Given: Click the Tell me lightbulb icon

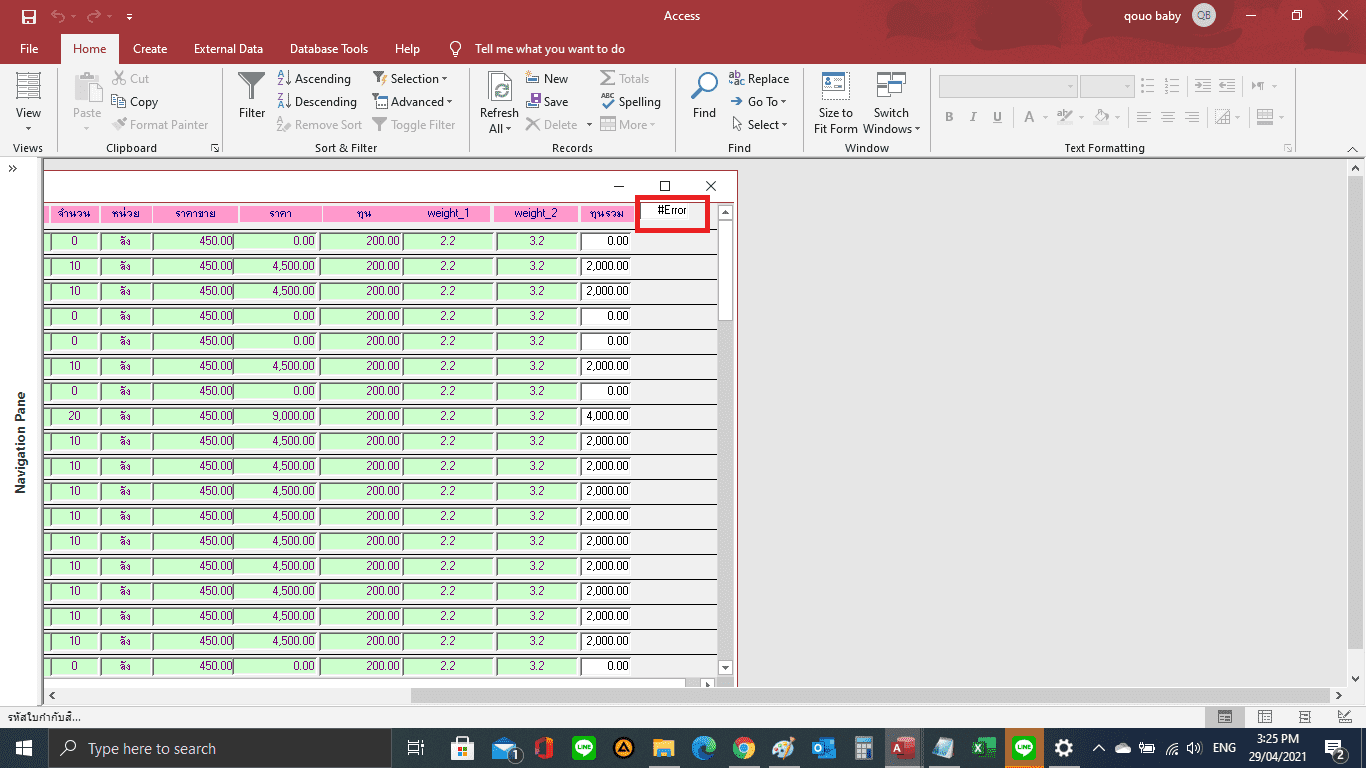Looking at the screenshot, I should coord(456,48).
